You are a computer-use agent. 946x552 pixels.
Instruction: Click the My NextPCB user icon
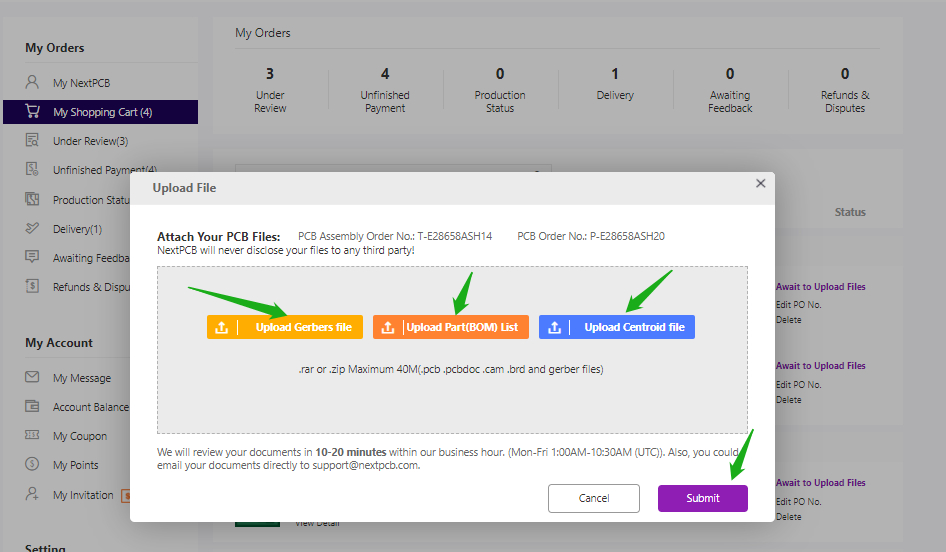pyautogui.click(x=33, y=83)
